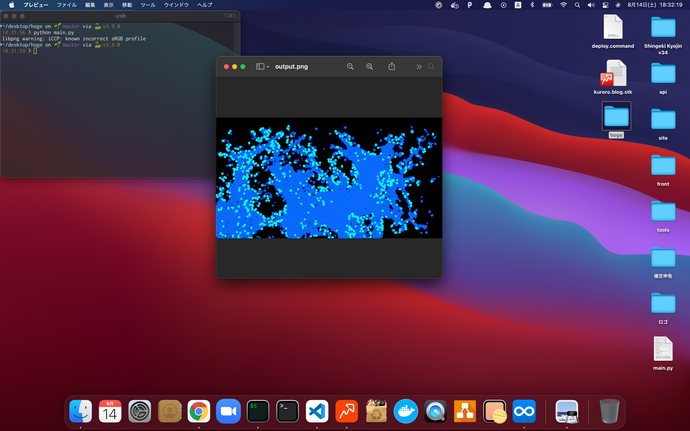Click the output.png window title
Viewport: 690px width, 431px height.
click(291, 66)
